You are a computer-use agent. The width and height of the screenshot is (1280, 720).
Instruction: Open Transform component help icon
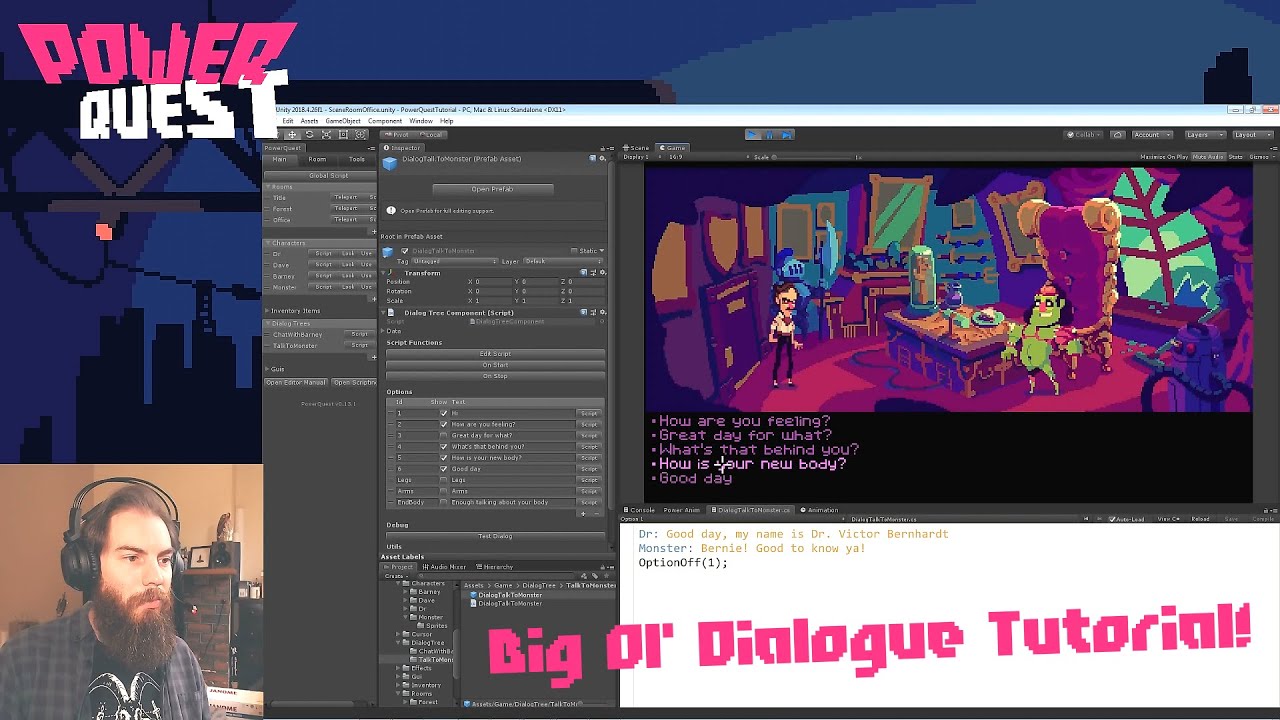click(x=583, y=272)
